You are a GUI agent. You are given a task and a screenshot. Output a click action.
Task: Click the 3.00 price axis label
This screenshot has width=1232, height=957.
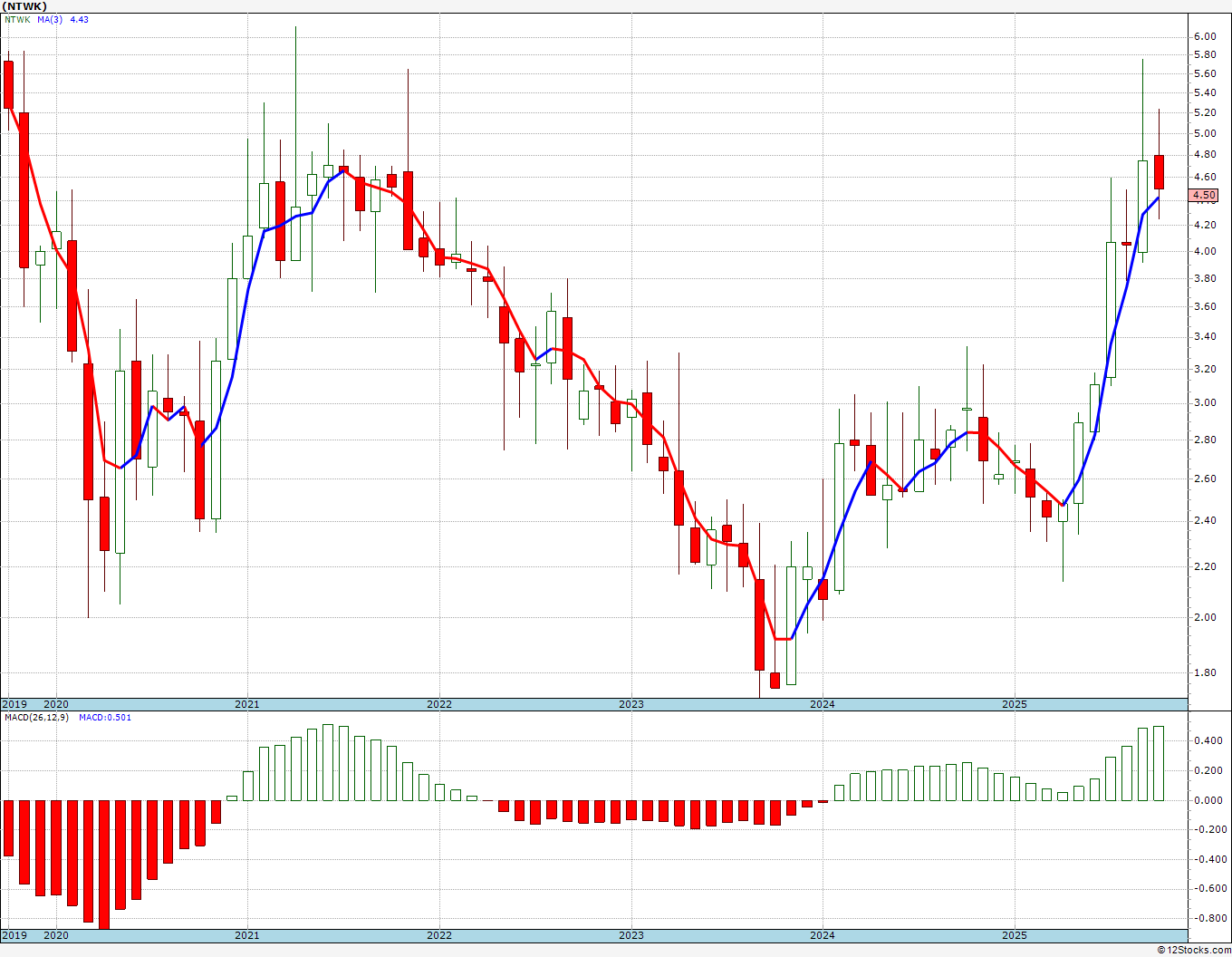(1204, 402)
